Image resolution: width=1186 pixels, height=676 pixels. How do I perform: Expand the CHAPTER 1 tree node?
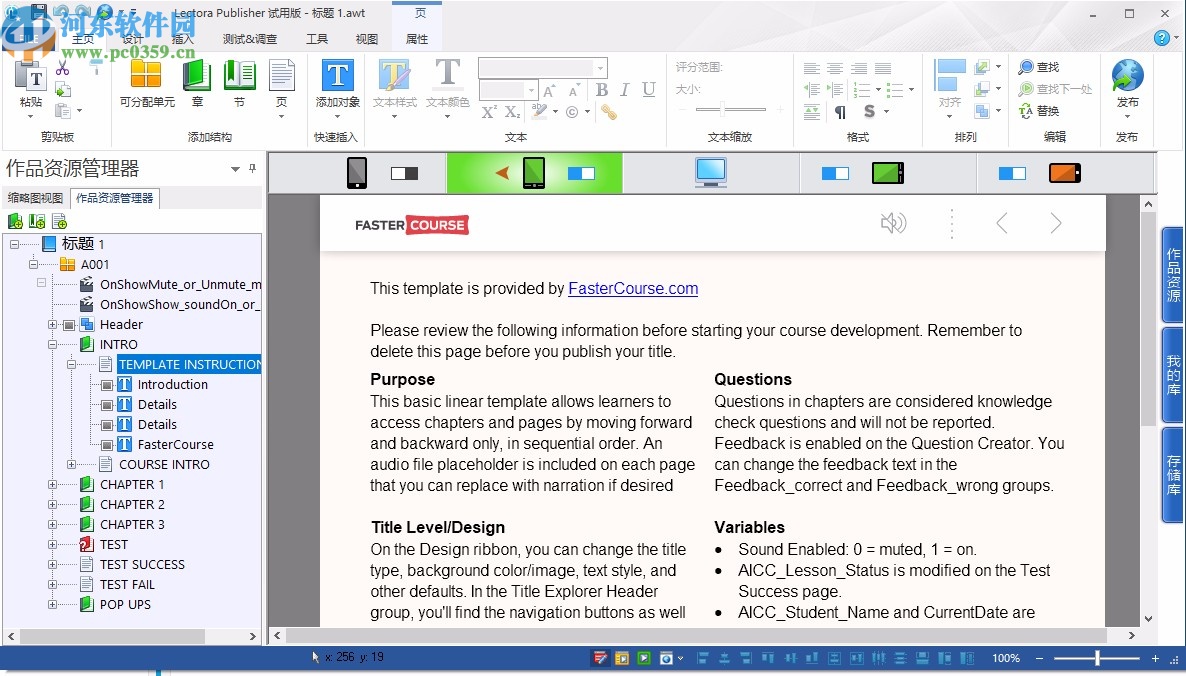pyautogui.click(x=52, y=485)
